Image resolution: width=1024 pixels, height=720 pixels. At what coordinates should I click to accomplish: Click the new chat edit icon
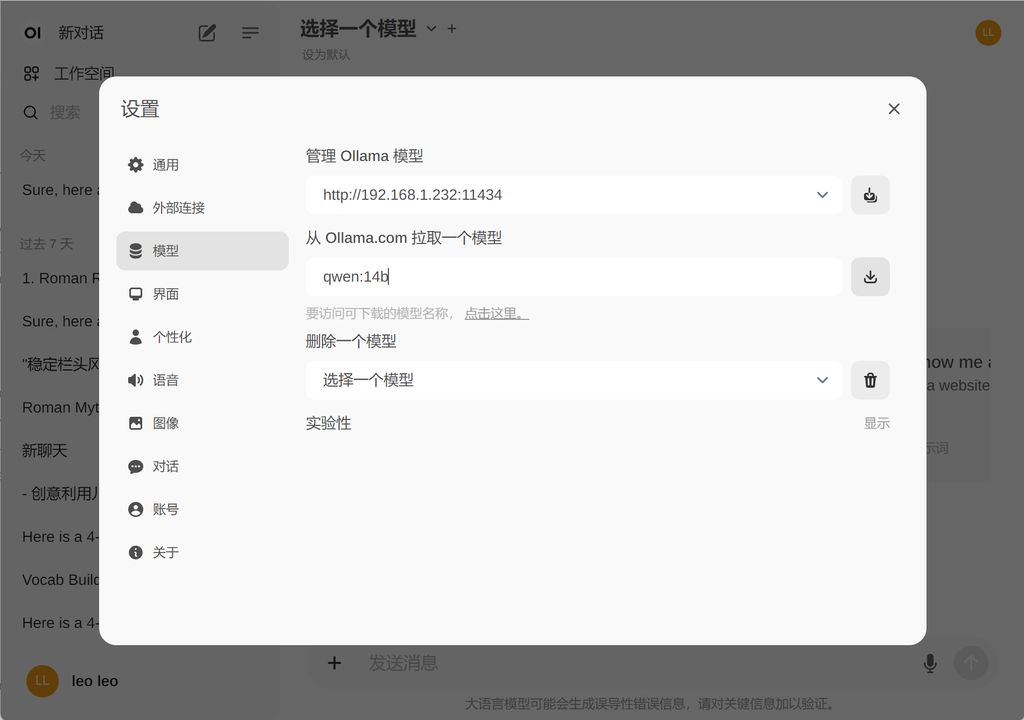click(x=207, y=33)
